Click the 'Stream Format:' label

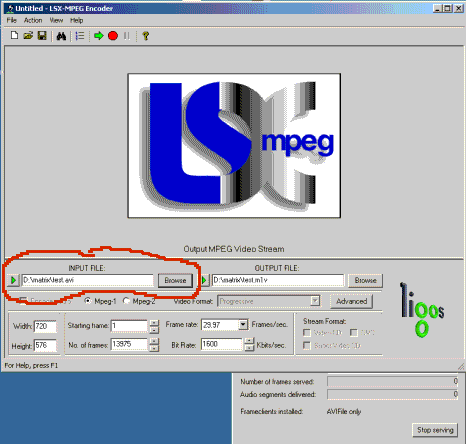point(324,321)
